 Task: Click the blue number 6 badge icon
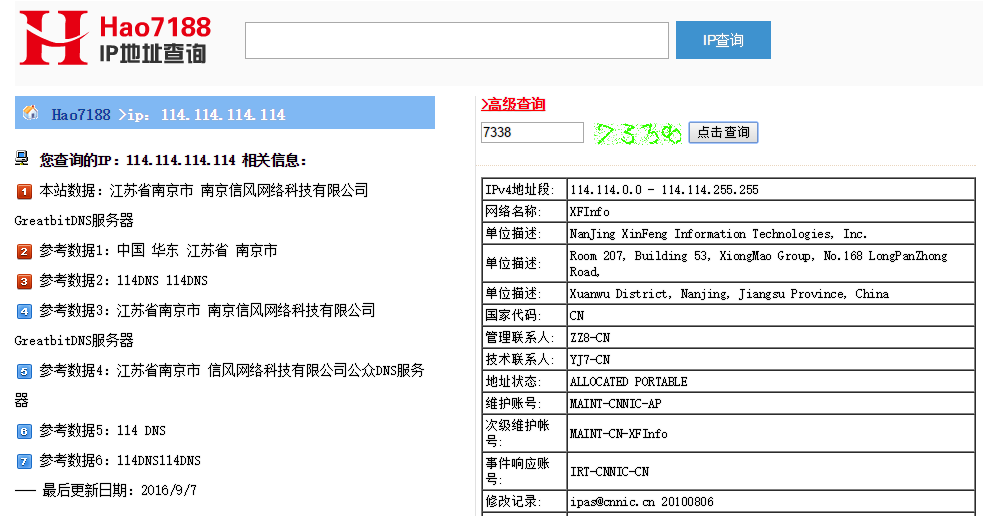pyautogui.click(x=24, y=431)
